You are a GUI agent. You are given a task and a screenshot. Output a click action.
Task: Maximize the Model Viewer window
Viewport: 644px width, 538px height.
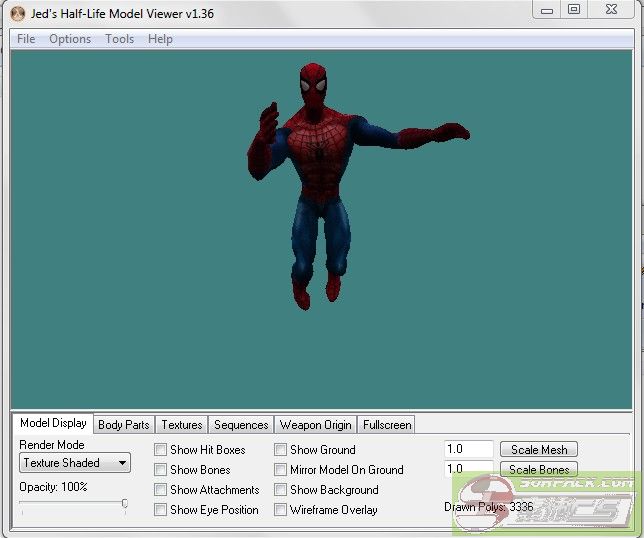click(x=574, y=10)
